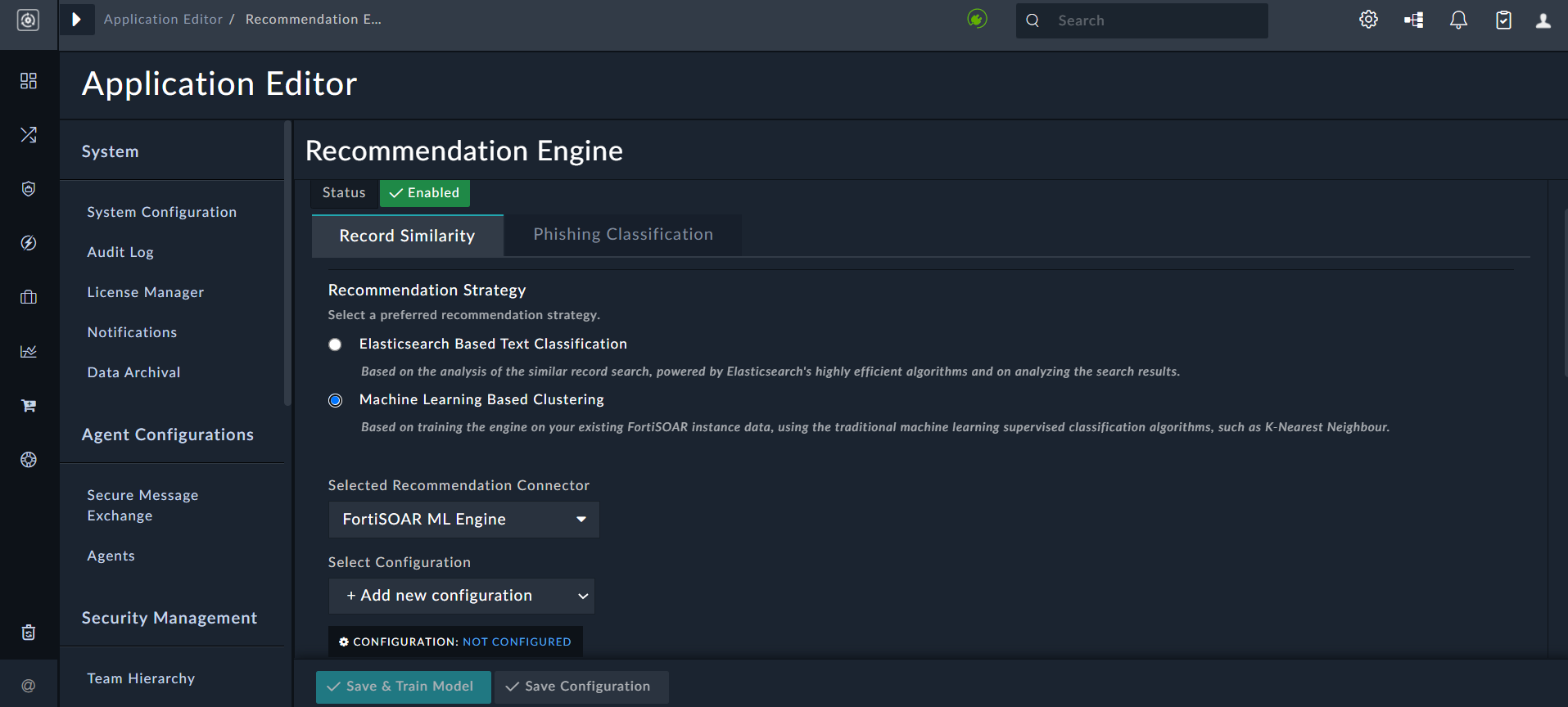Click the search magnifier icon
The width and height of the screenshot is (1568, 707).
coord(1033,20)
